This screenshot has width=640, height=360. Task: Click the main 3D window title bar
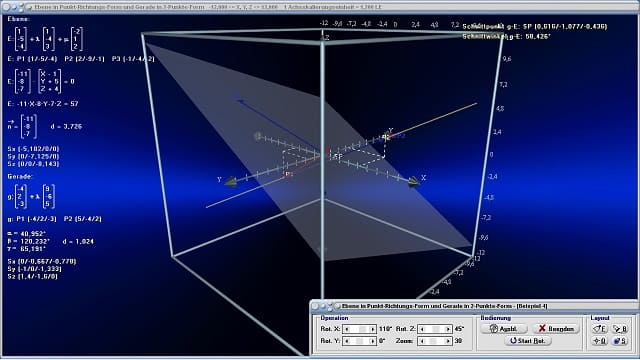pyautogui.click(x=320, y=7)
